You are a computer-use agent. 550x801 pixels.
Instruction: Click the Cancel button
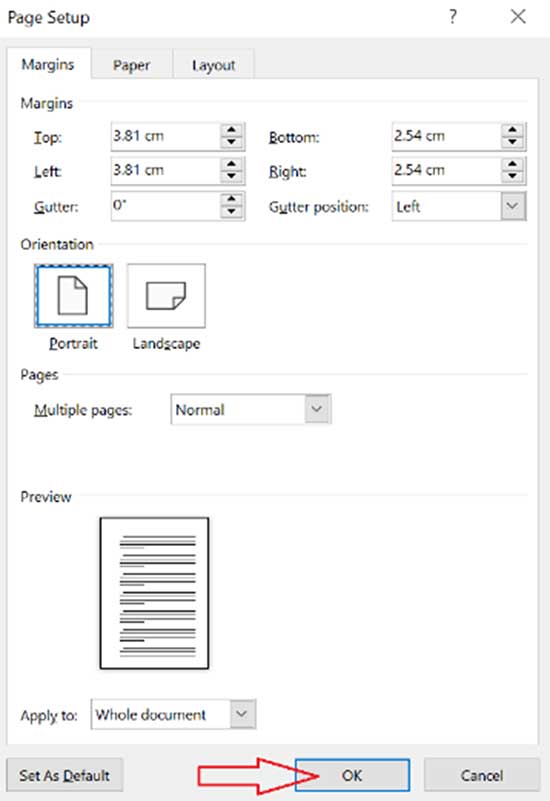[482, 775]
